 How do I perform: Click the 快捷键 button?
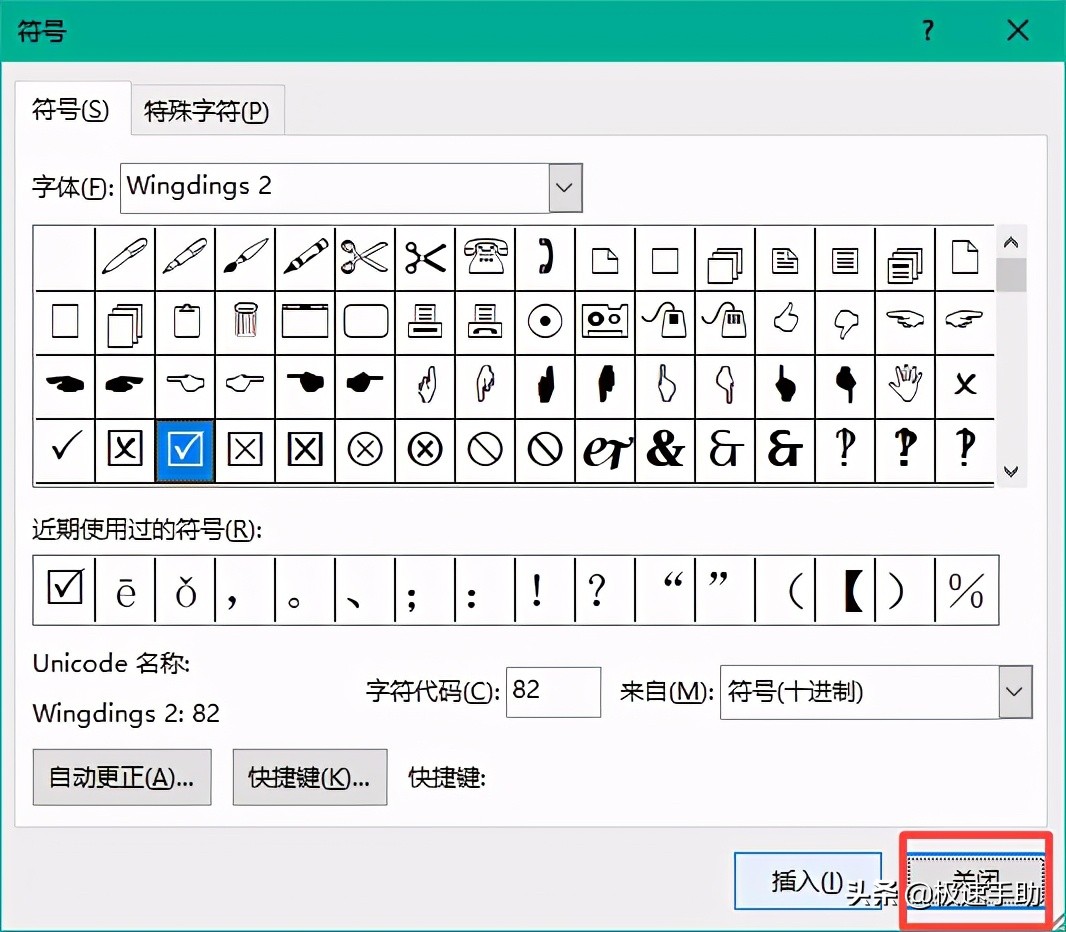pos(310,777)
